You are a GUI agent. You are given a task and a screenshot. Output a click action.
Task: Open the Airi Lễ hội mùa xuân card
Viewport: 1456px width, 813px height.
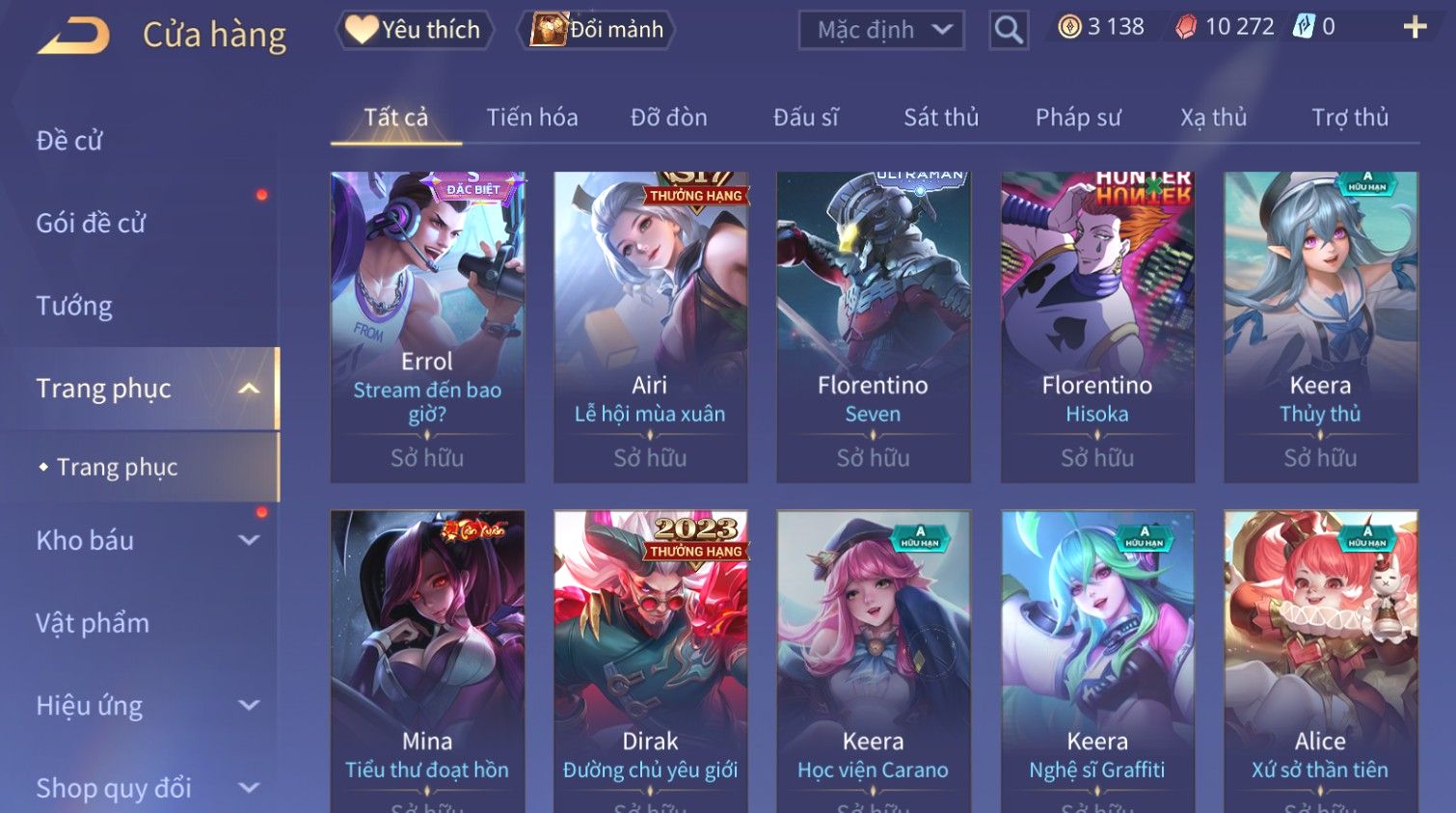tap(651, 327)
